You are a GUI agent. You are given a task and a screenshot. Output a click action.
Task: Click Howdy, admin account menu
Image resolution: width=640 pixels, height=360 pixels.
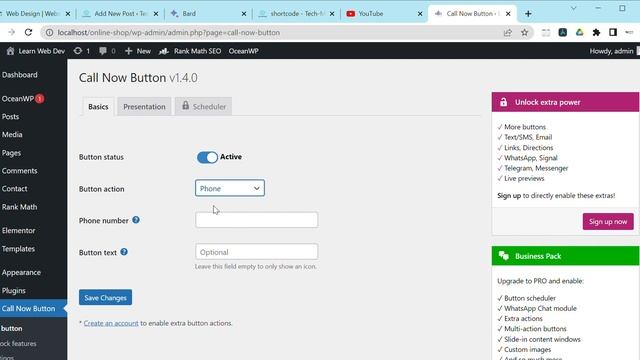pyautogui.click(x=611, y=51)
